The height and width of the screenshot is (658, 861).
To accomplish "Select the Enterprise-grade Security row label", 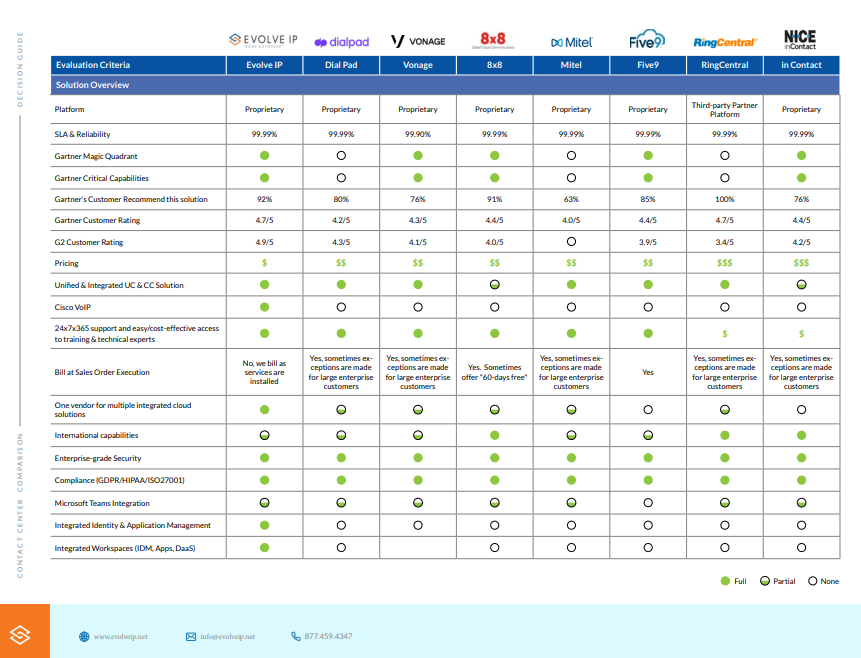I will [98, 458].
